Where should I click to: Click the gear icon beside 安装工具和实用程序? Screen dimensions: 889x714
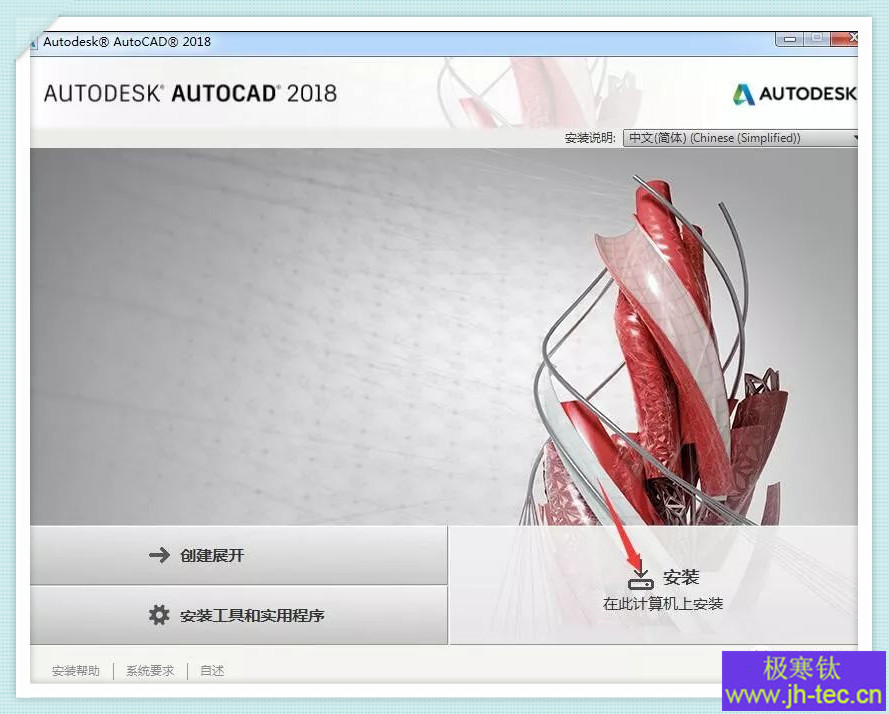(x=159, y=615)
